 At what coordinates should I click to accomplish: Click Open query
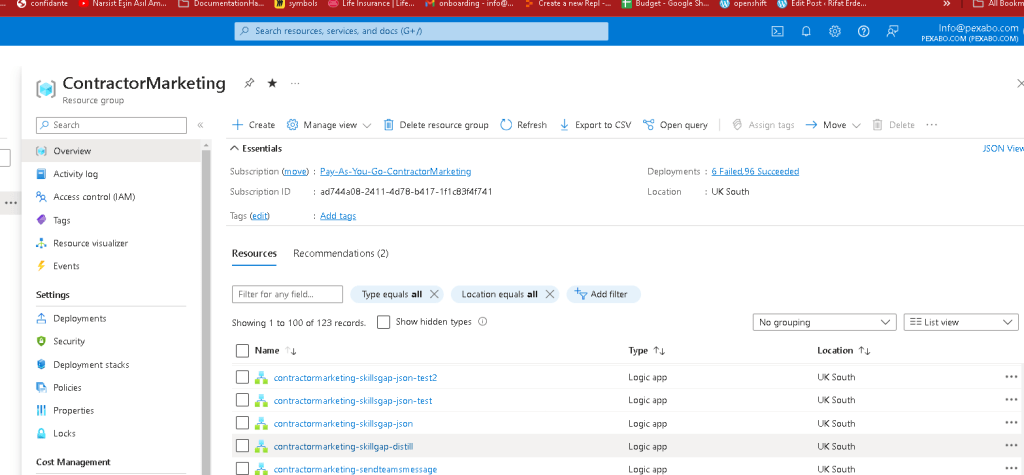[x=675, y=125]
